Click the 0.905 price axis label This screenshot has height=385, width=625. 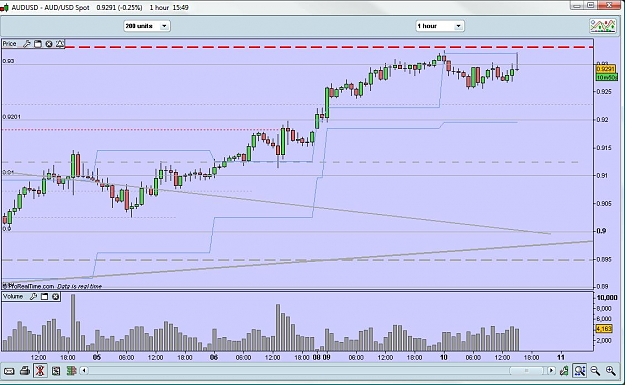click(603, 204)
